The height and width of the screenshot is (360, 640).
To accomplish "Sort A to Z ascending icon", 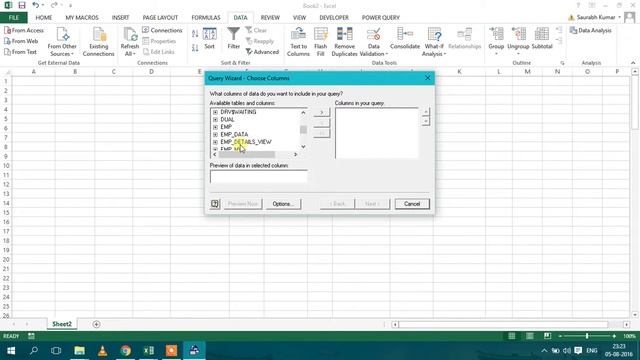I will coord(195,34).
